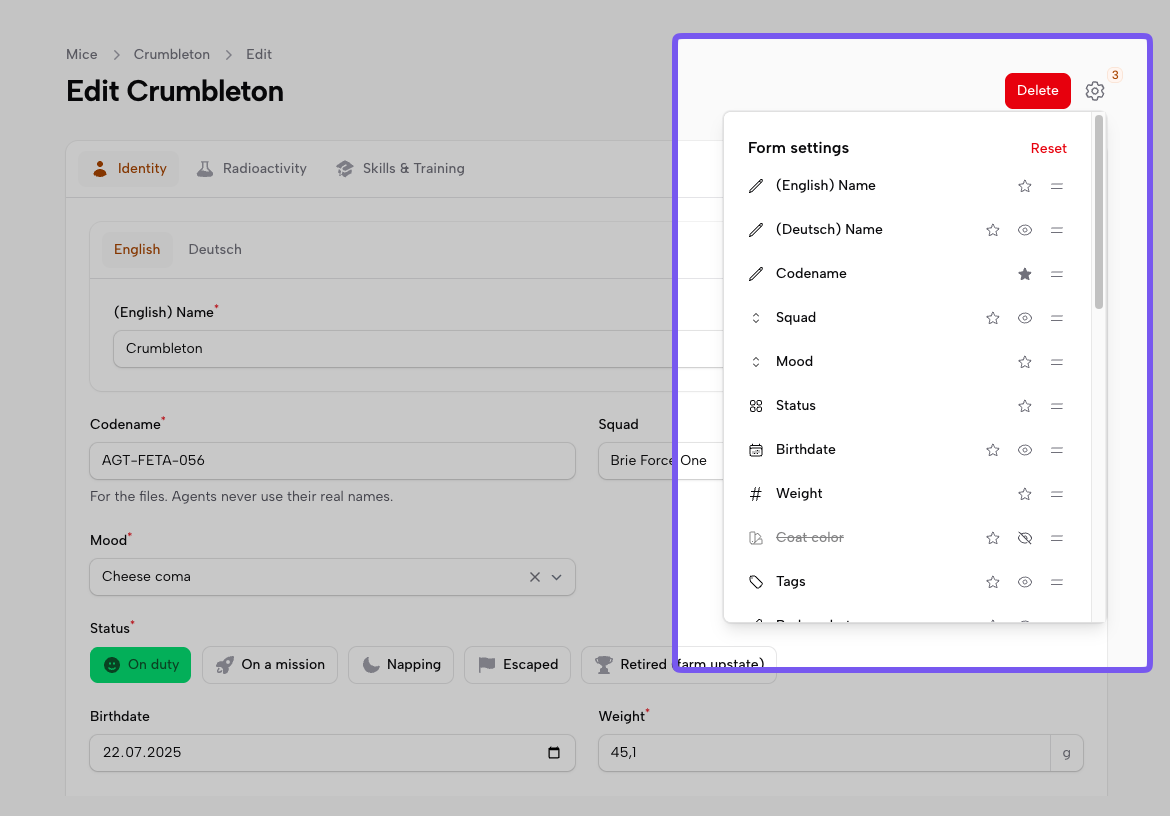Star the Squad field

pos(992,318)
